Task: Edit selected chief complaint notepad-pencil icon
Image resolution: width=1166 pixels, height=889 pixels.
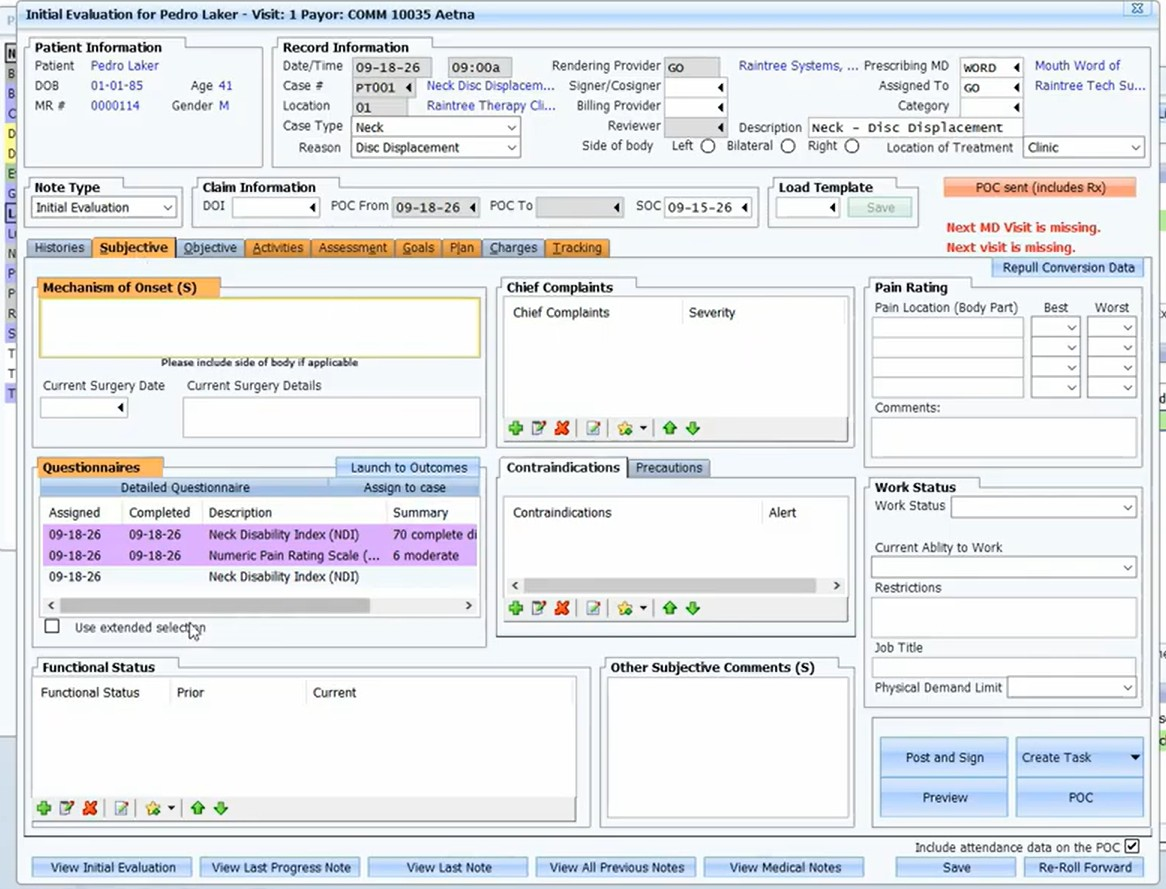Action: pos(538,429)
